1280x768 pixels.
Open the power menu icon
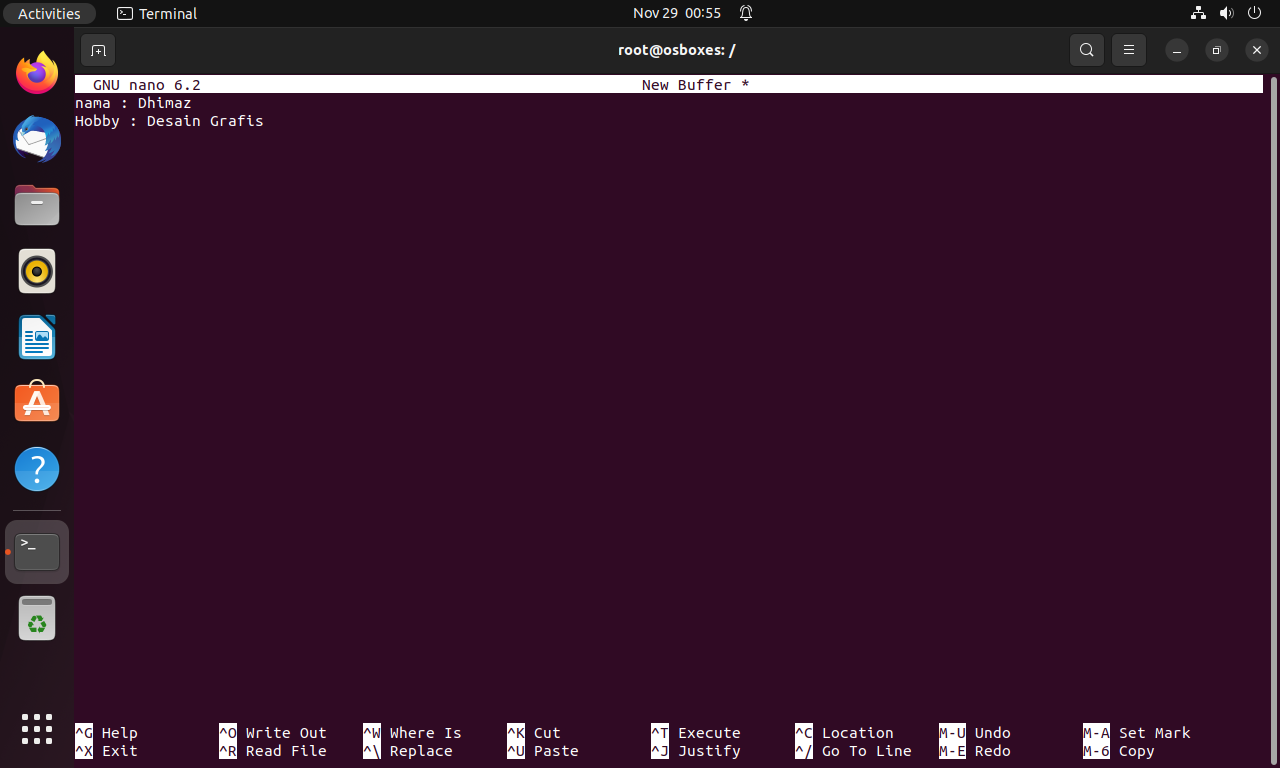click(1255, 13)
